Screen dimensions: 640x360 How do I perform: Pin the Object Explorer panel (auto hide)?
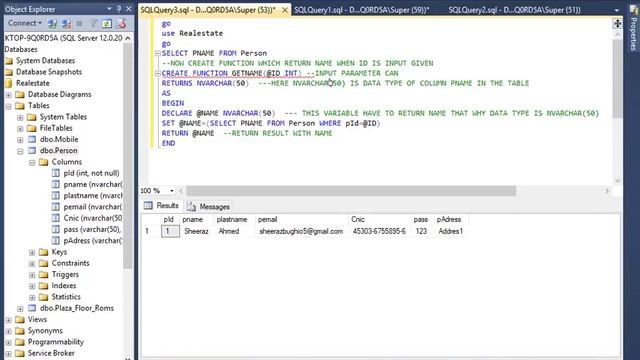click(x=119, y=9)
